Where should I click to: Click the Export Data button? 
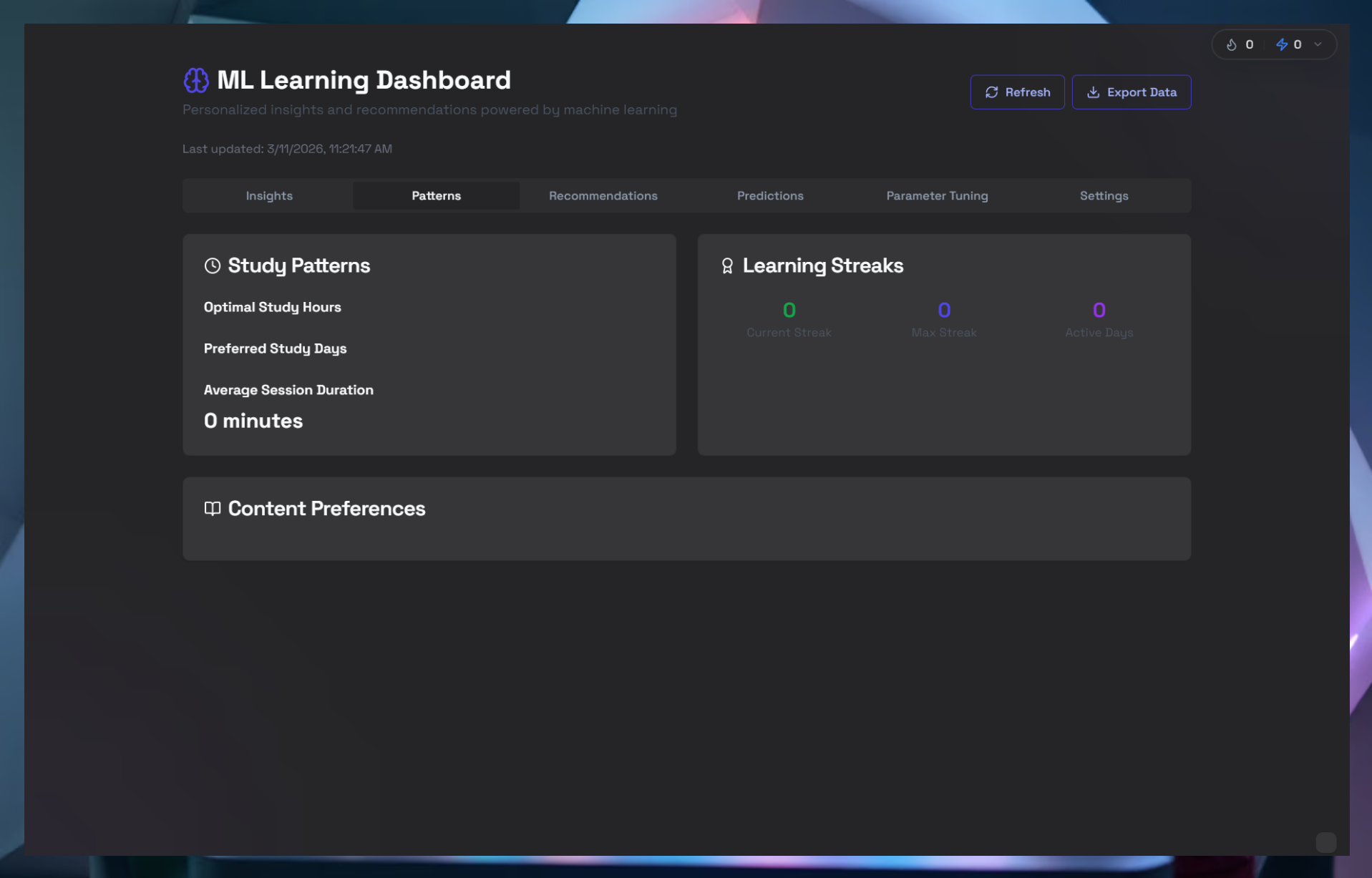(x=1131, y=92)
